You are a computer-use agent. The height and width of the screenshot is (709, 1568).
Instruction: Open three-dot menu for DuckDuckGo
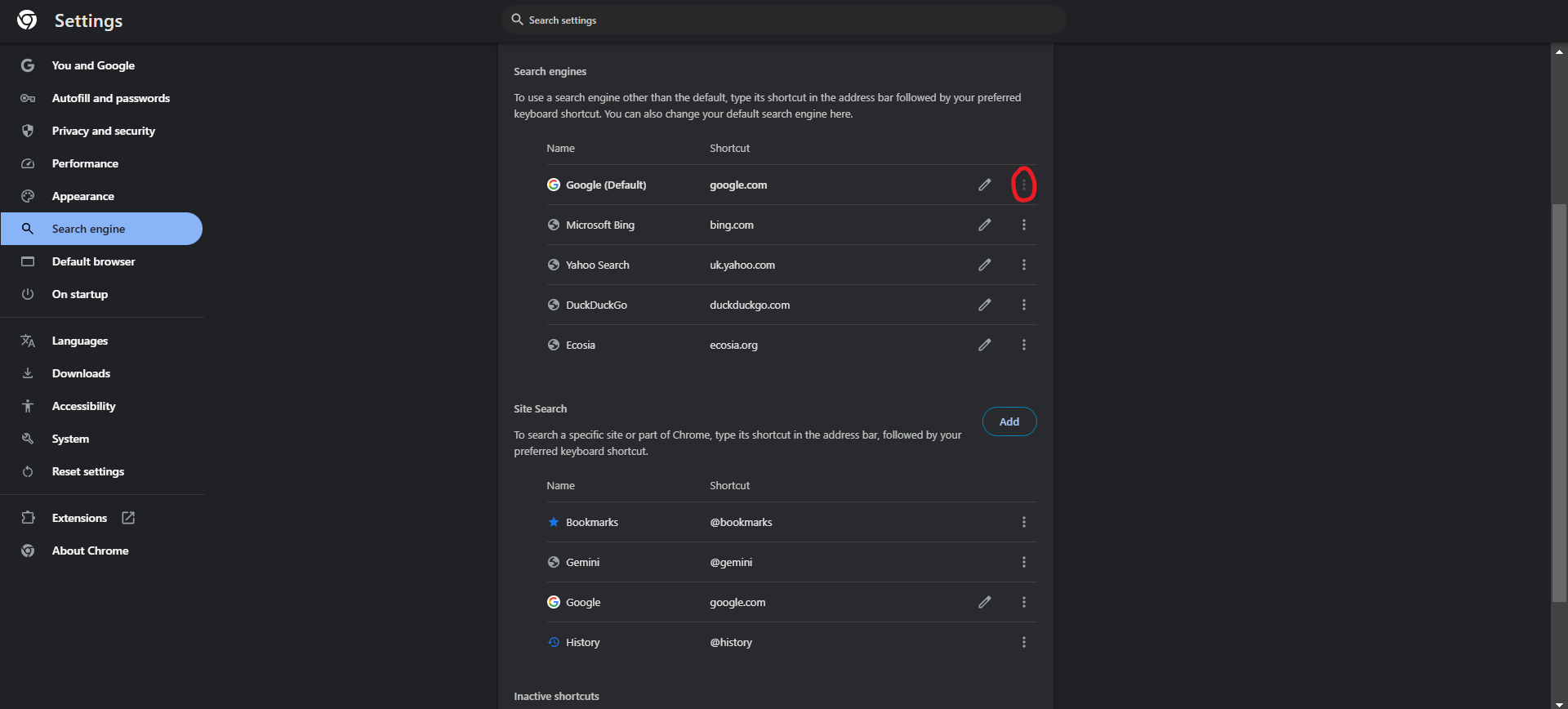1023,305
